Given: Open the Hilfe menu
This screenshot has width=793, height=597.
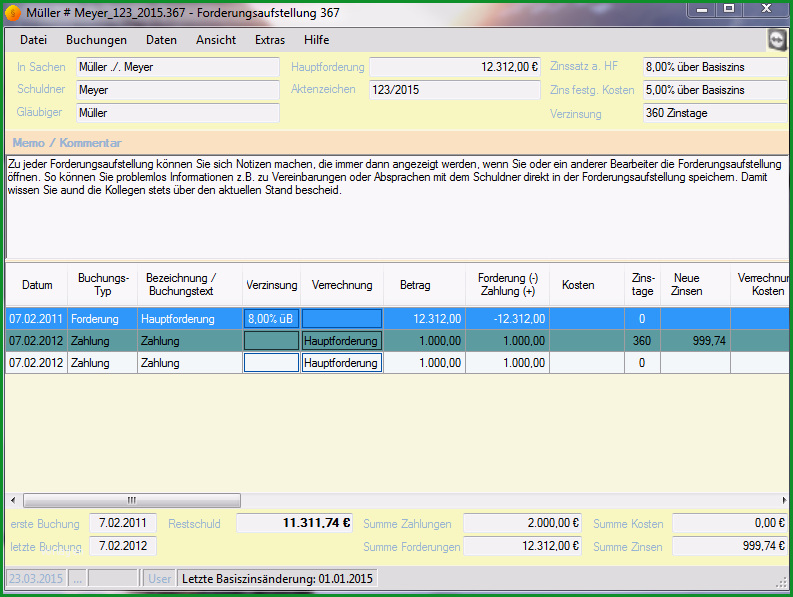Looking at the screenshot, I should pos(317,40).
